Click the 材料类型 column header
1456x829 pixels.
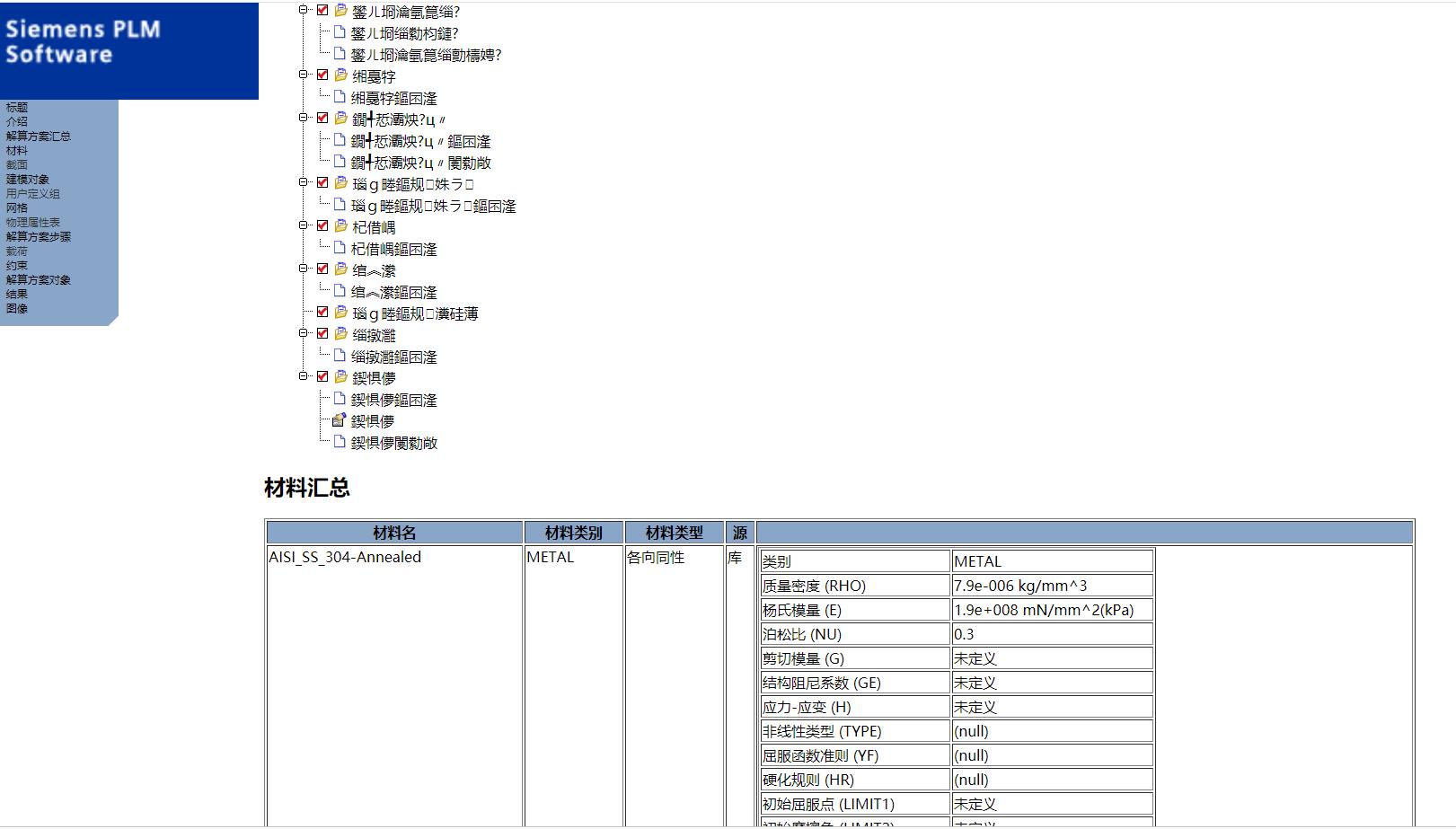coord(675,533)
